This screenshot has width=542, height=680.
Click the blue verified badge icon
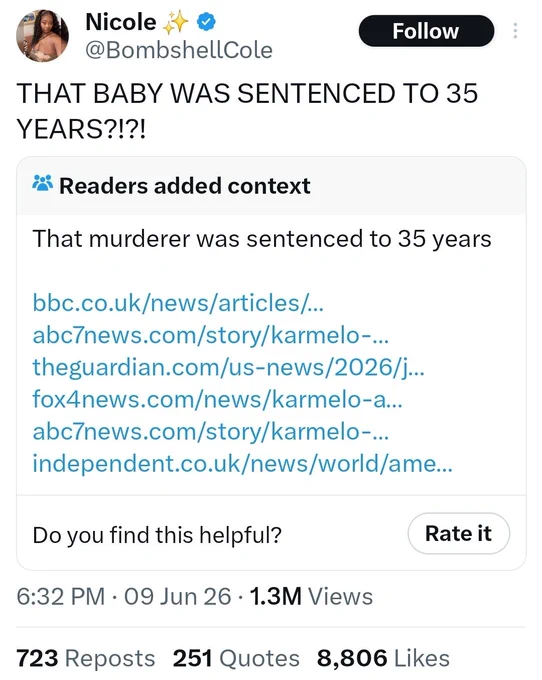coord(206,22)
